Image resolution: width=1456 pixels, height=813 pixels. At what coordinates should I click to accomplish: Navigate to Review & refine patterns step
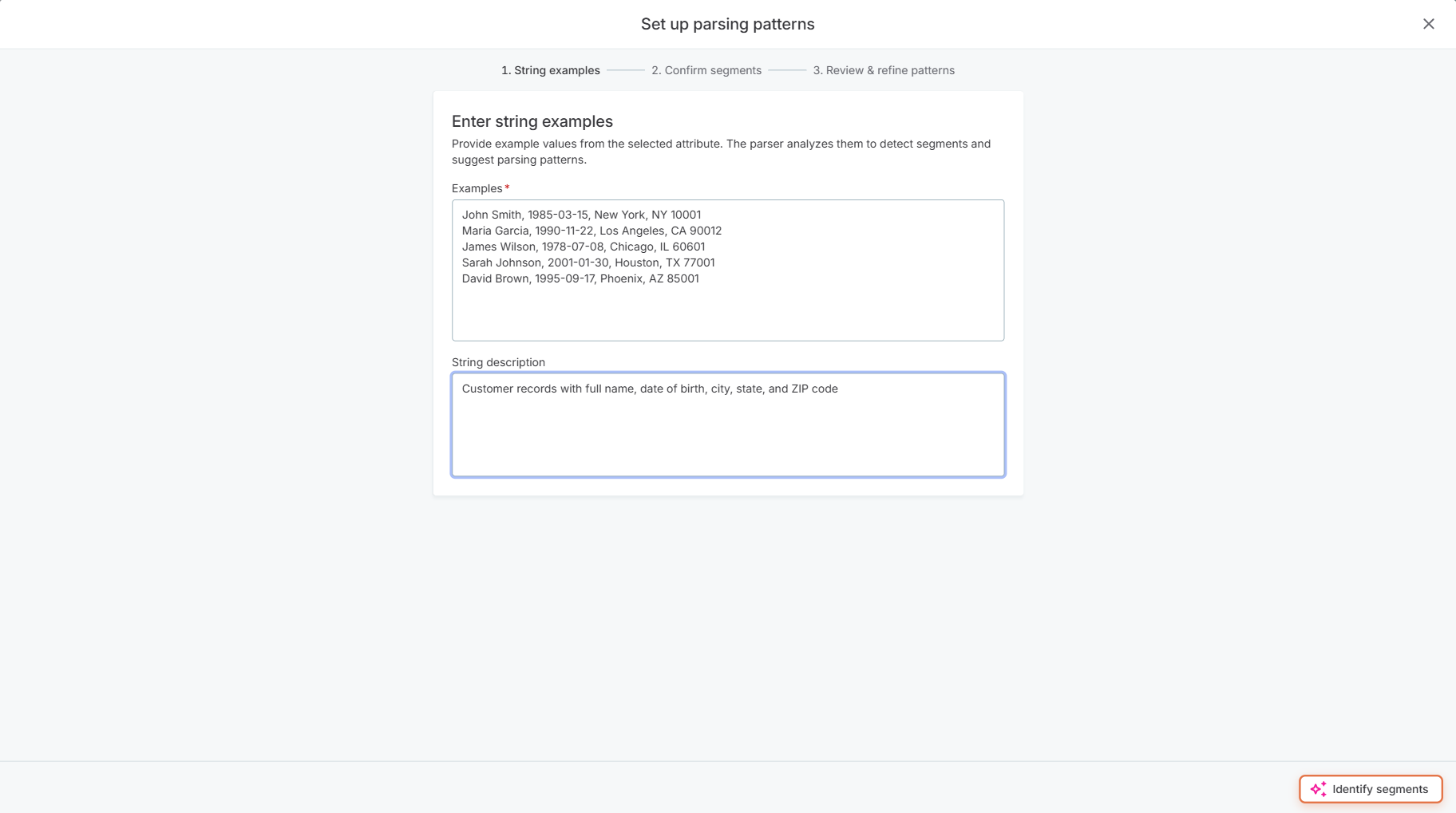click(x=884, y=70)
